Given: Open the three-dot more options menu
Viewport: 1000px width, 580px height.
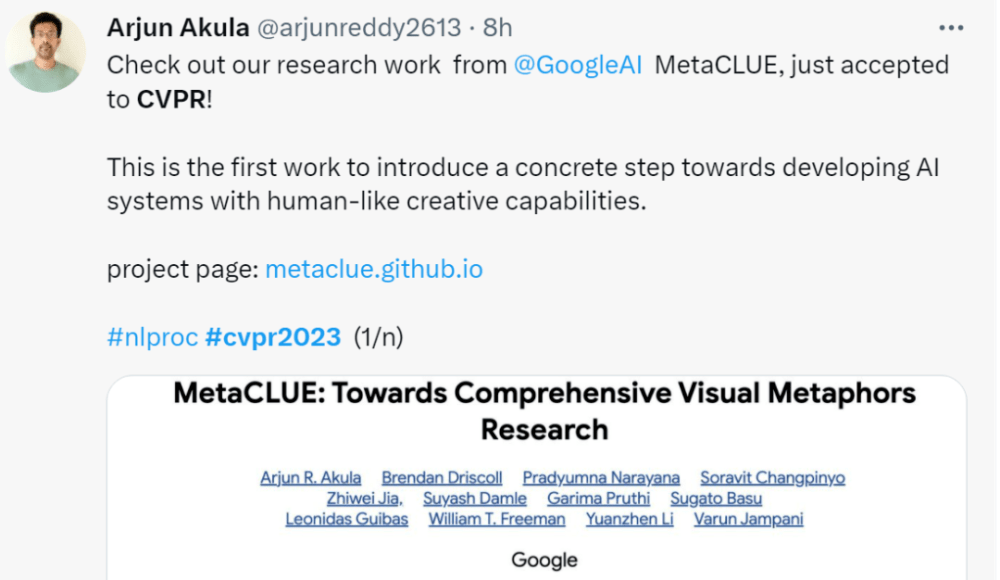Looking at the screenshot, I should click(x=950, y=28).
